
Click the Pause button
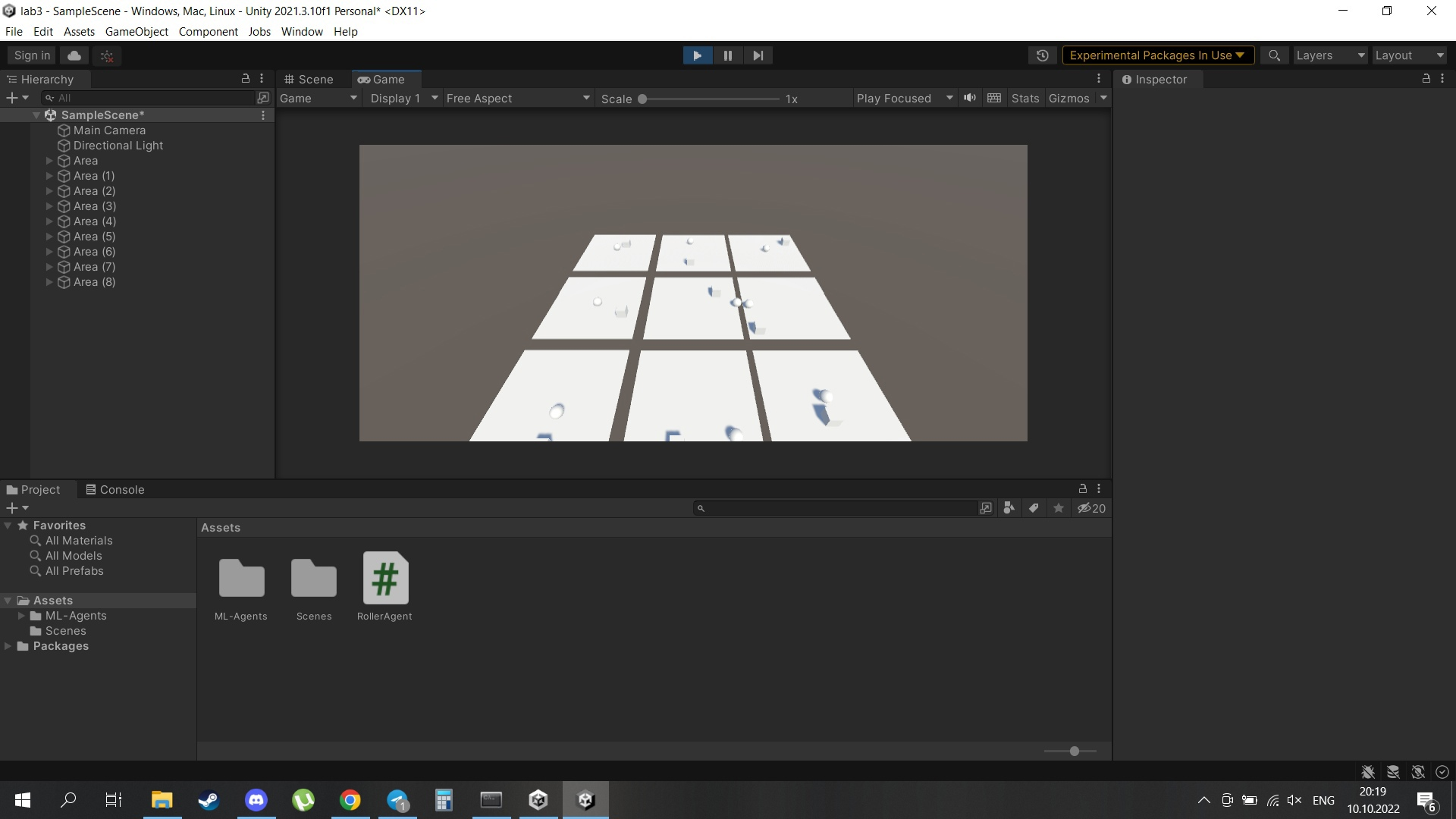727,55
